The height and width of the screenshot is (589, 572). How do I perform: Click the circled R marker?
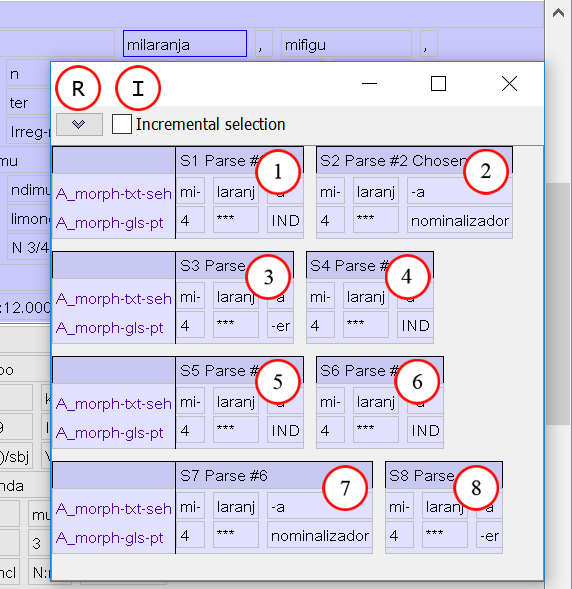click(78, 88)
